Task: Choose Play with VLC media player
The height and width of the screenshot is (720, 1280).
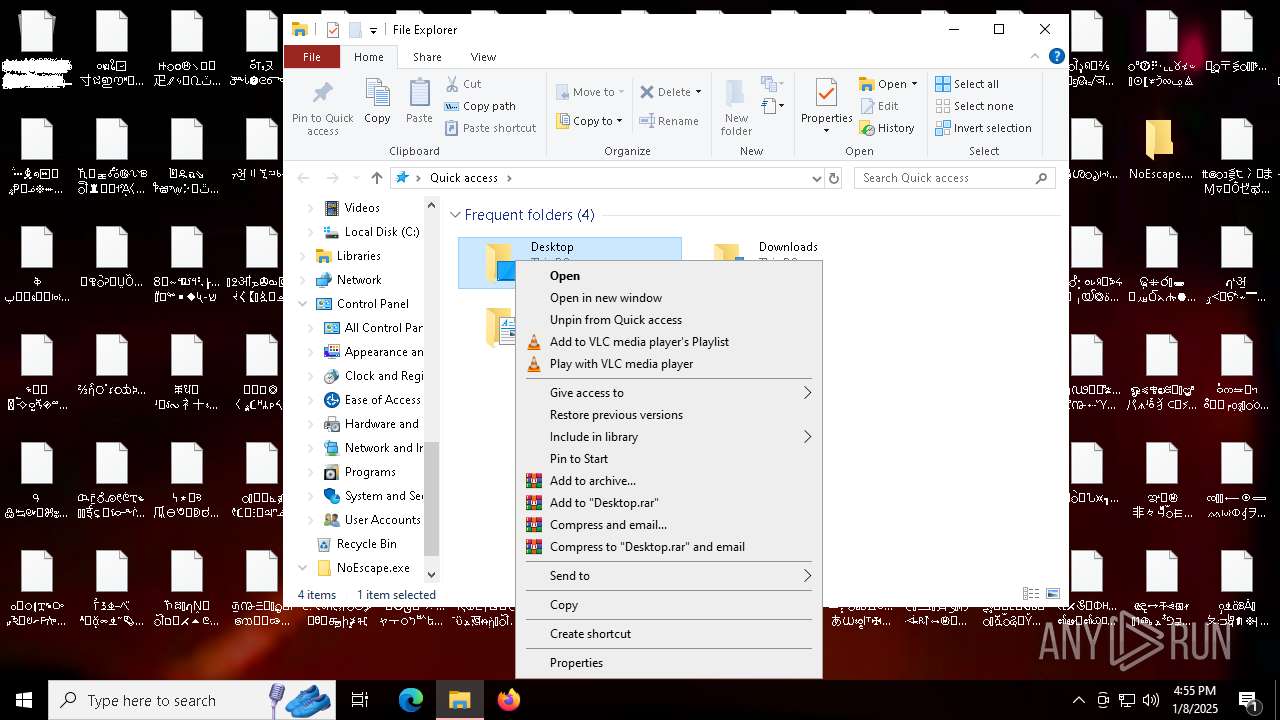Action: [668, 364]
